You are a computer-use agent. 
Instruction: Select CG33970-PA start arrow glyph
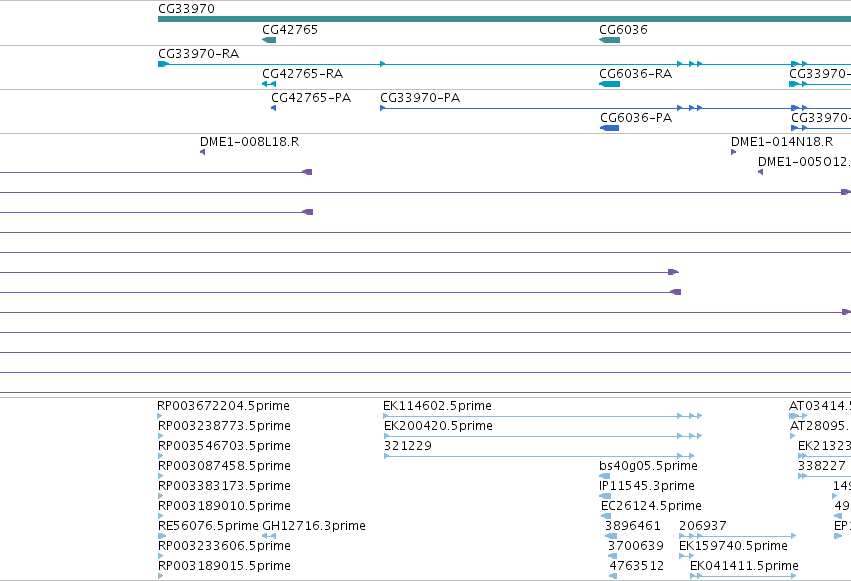pyautogui.click(x=383, y=108)
